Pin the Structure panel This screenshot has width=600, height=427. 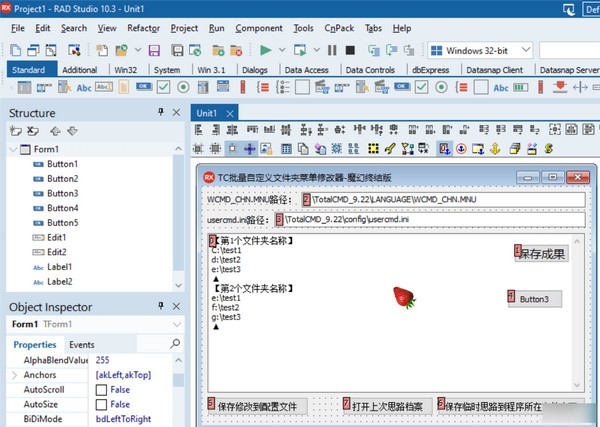coord(161,112)
